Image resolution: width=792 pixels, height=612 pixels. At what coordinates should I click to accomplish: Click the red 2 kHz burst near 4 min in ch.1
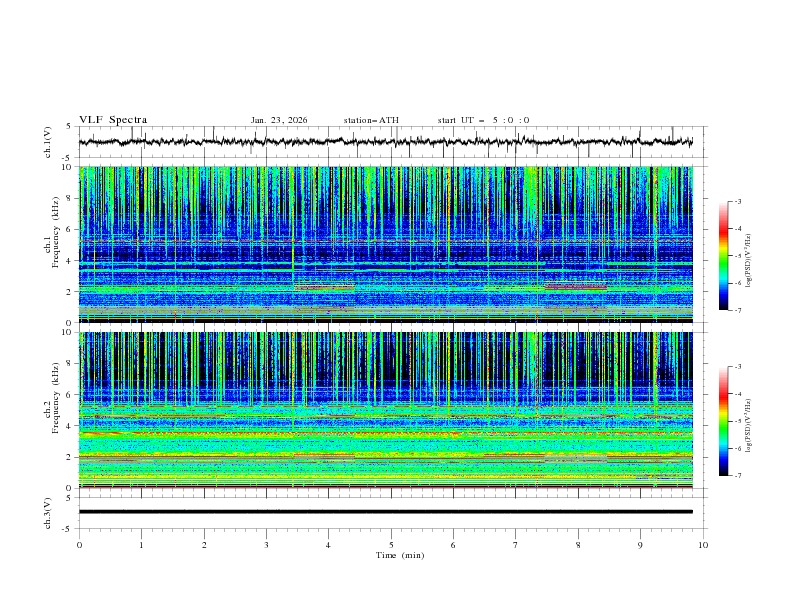coord(324,288)
